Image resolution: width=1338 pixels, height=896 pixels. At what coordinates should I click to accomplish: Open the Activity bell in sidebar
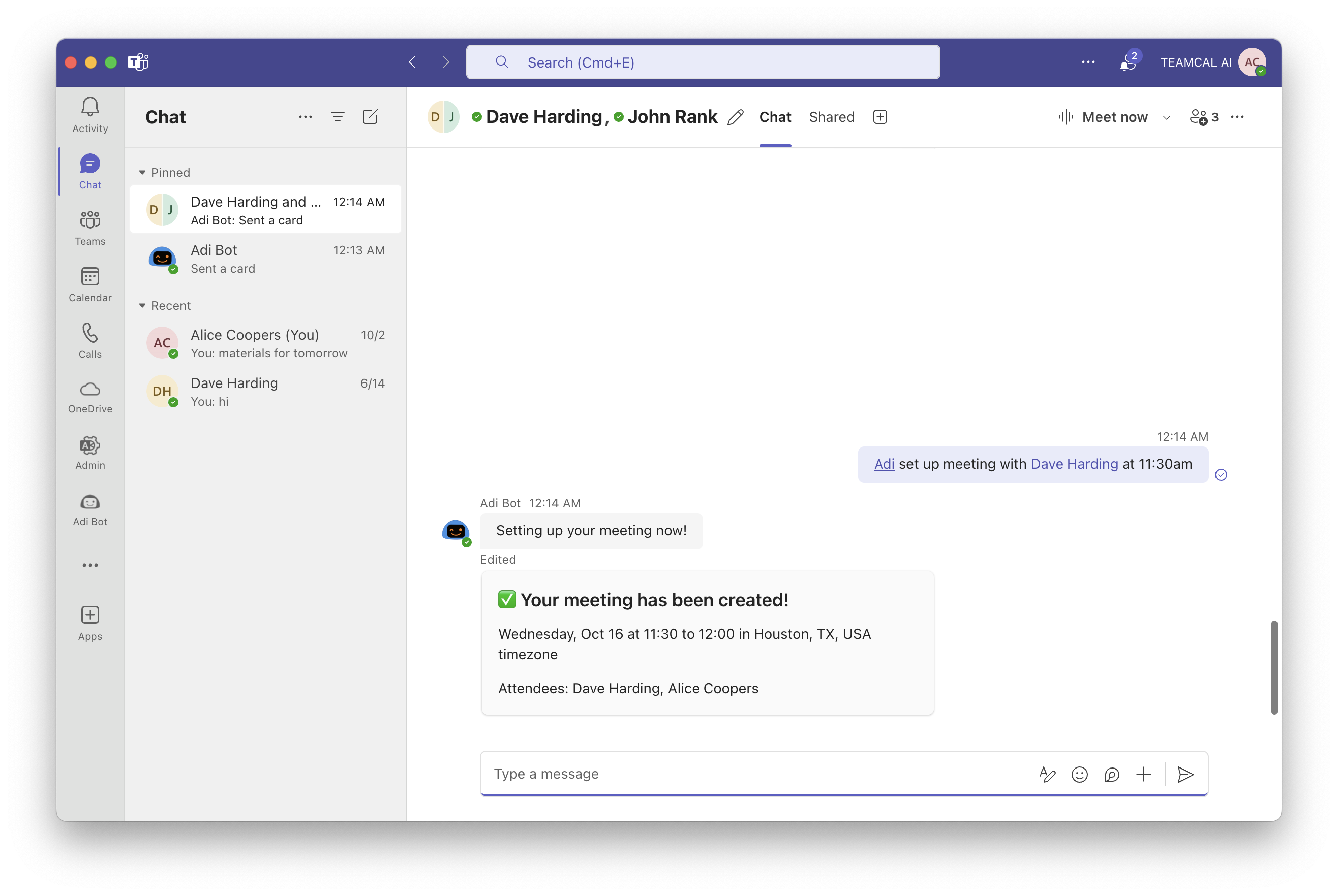[90, 114]
